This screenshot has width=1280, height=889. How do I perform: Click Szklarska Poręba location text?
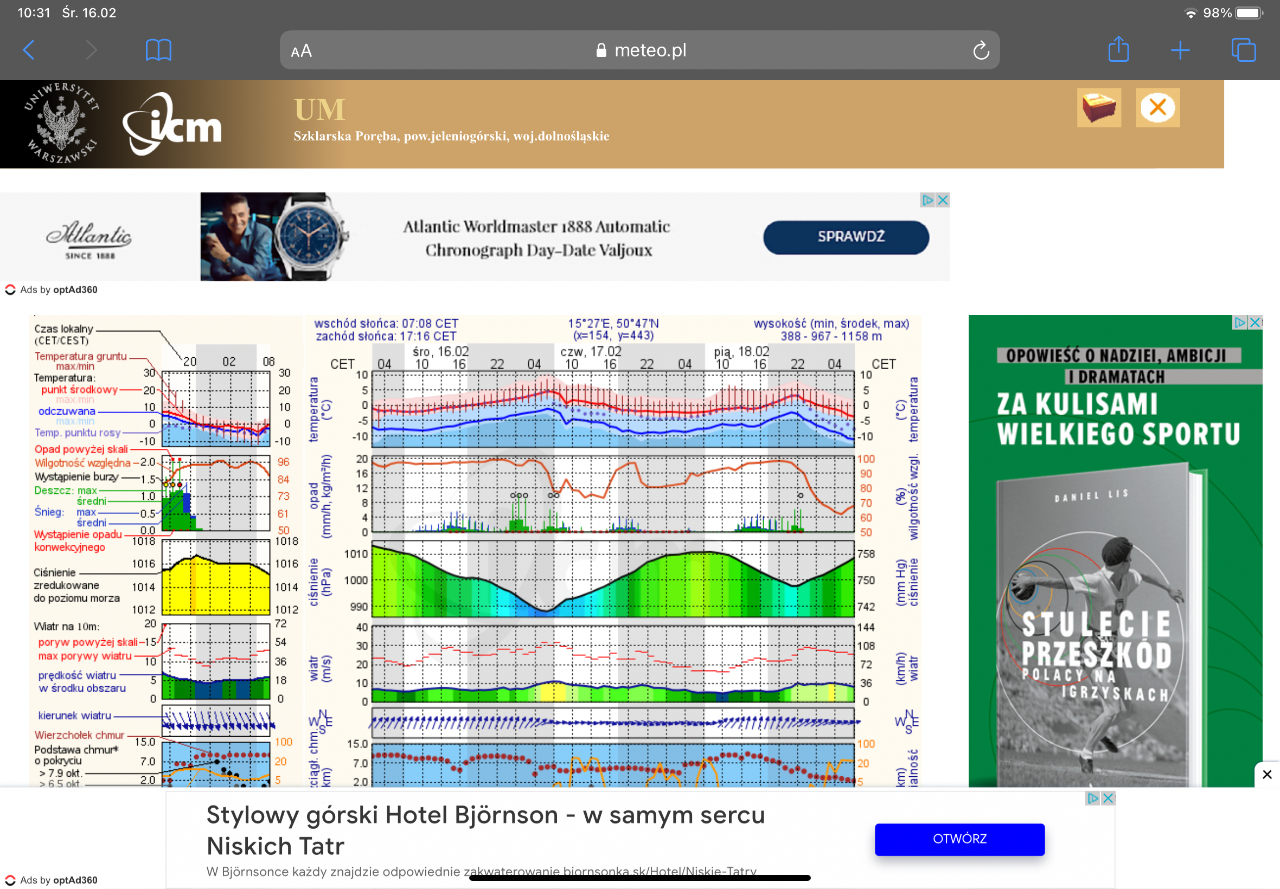point(451,136)
